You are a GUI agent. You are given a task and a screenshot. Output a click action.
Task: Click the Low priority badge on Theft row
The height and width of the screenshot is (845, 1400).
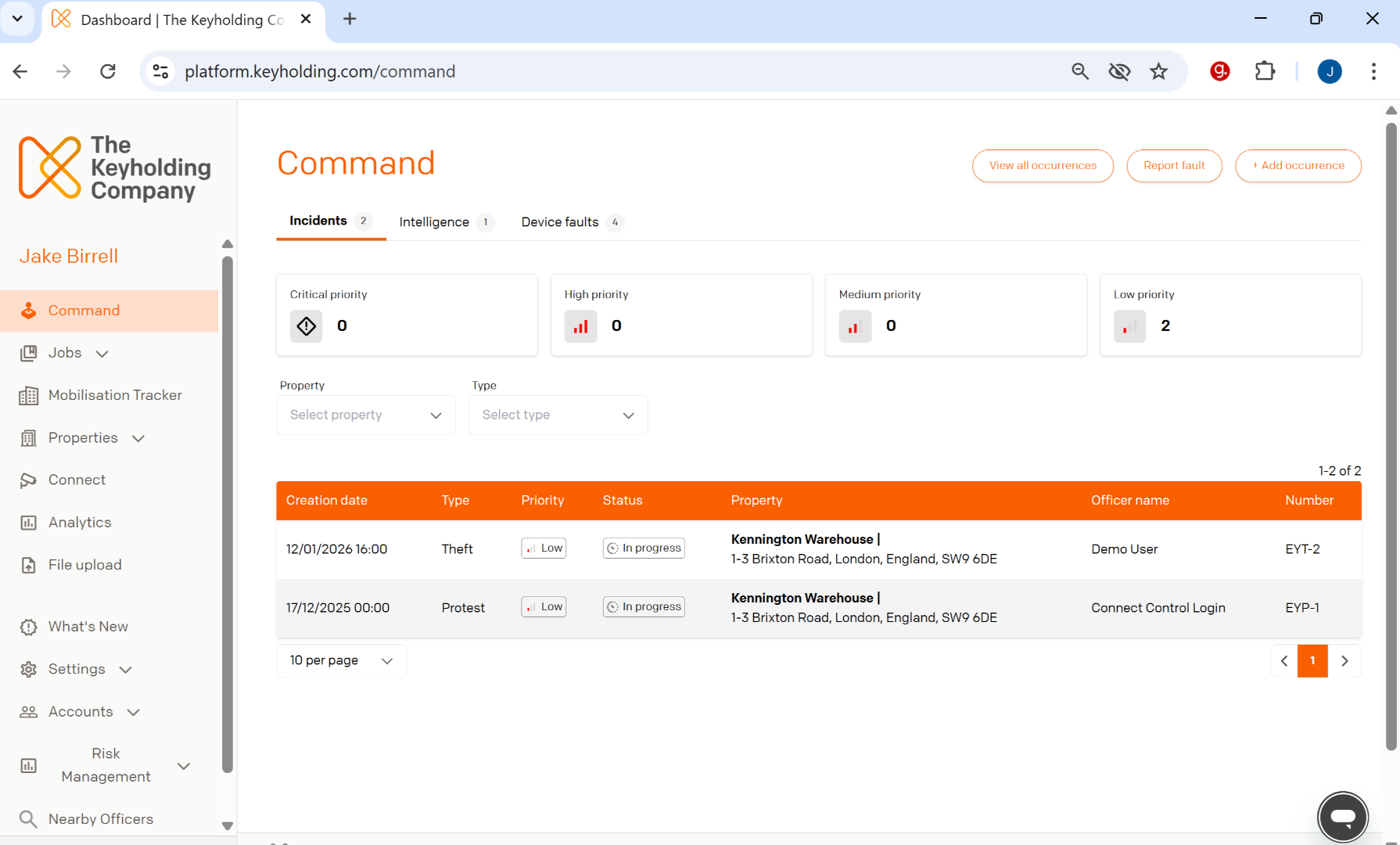544,548
